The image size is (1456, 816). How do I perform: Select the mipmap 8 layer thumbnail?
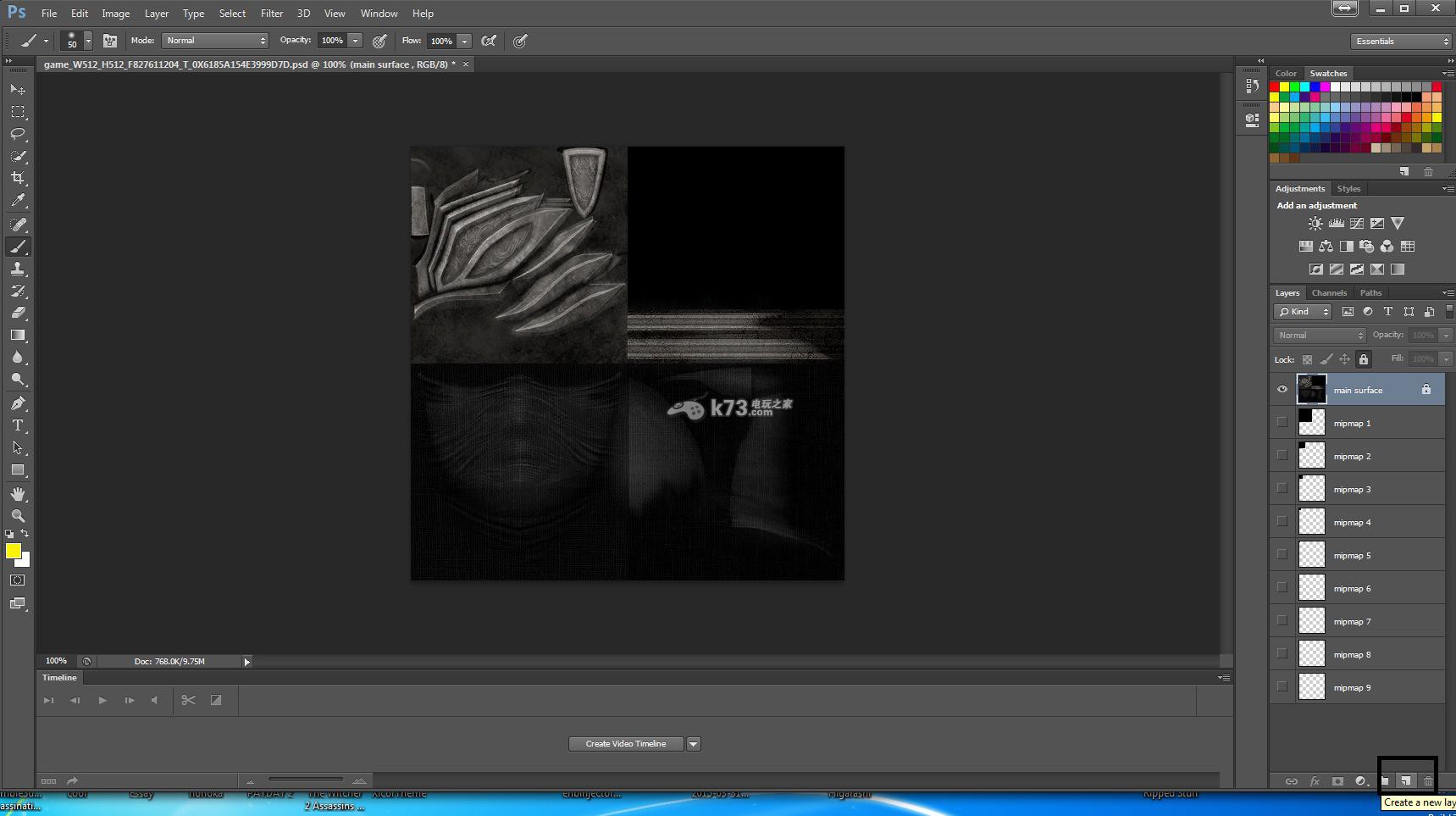(1311, 653)
